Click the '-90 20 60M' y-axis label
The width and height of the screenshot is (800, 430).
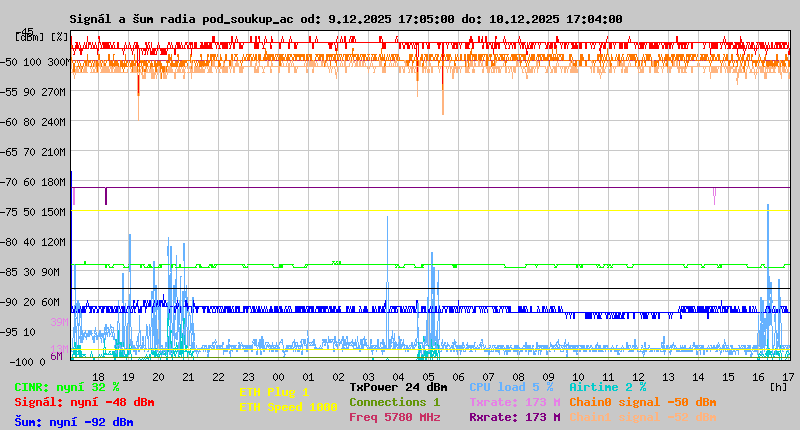tap(30, 302)
